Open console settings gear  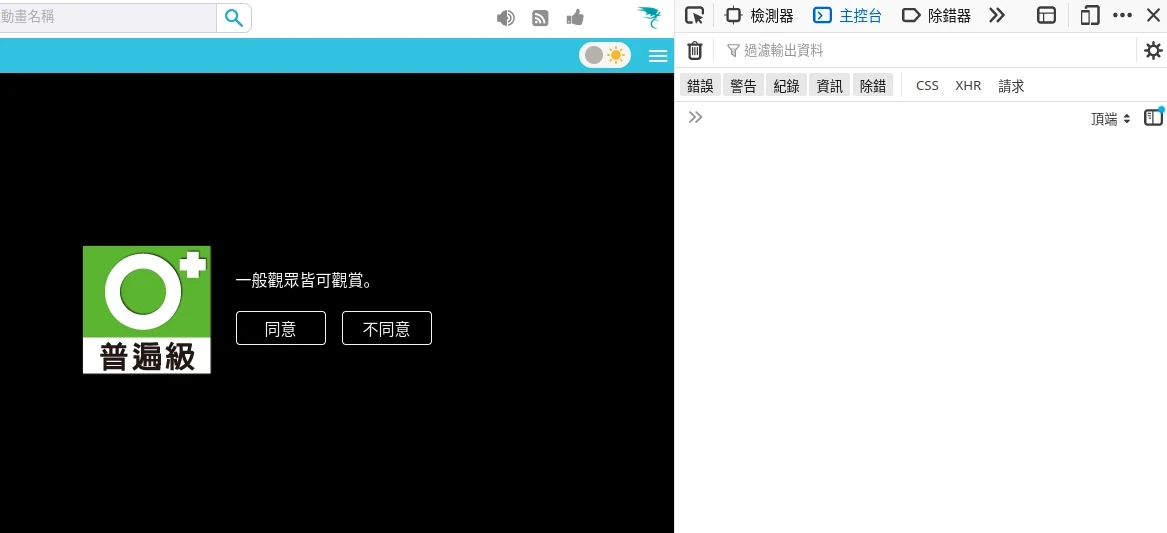[1153, 51]
